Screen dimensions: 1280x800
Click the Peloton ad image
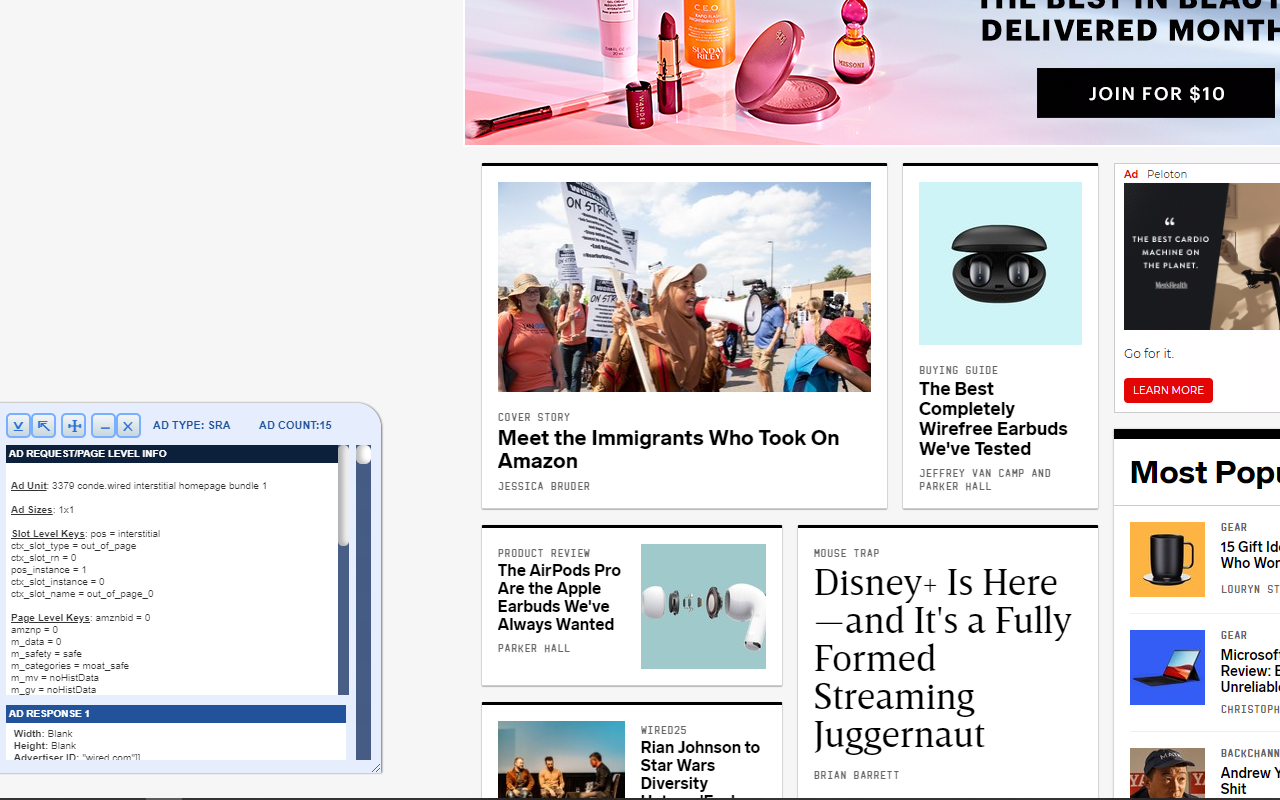[1201, 256]
